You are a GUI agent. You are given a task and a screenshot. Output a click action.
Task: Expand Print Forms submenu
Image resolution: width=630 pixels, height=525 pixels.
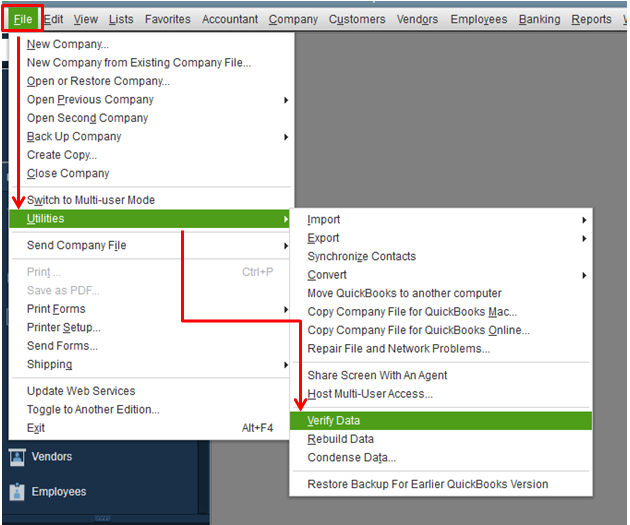pyautogui.click(x=150, y=309)
